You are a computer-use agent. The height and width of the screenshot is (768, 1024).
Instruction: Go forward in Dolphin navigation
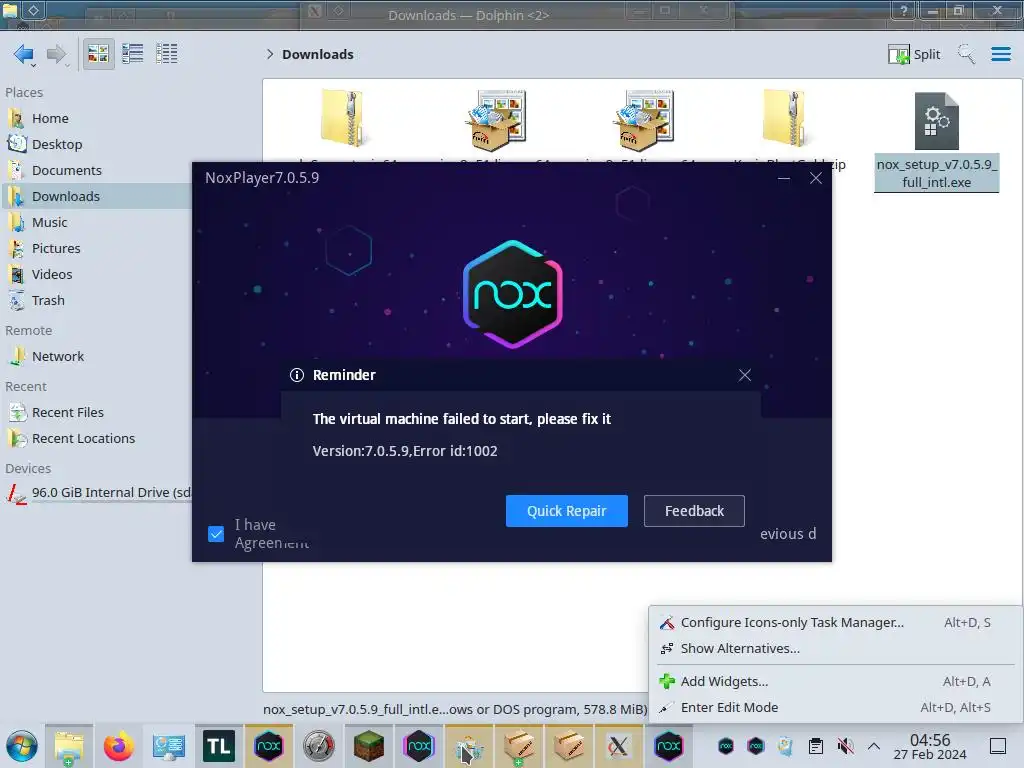57,54
